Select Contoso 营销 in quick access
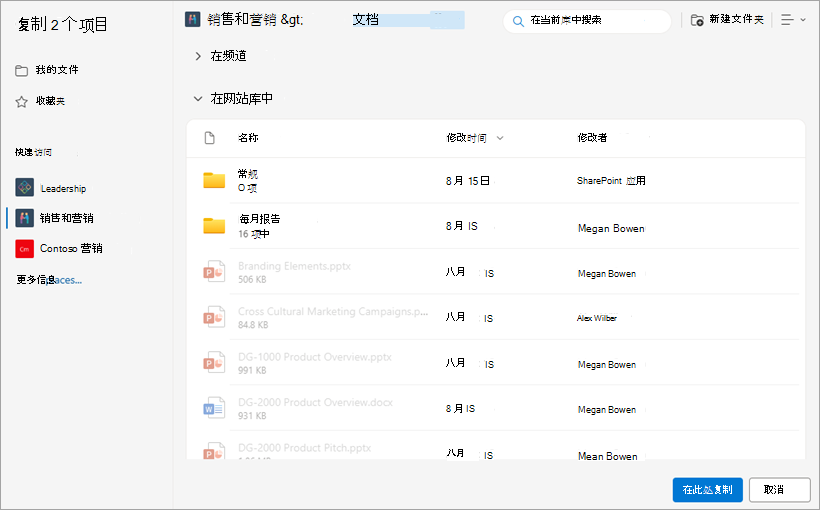Image resolution: width=820 pixels, height=510 pixels. [71, 248]
